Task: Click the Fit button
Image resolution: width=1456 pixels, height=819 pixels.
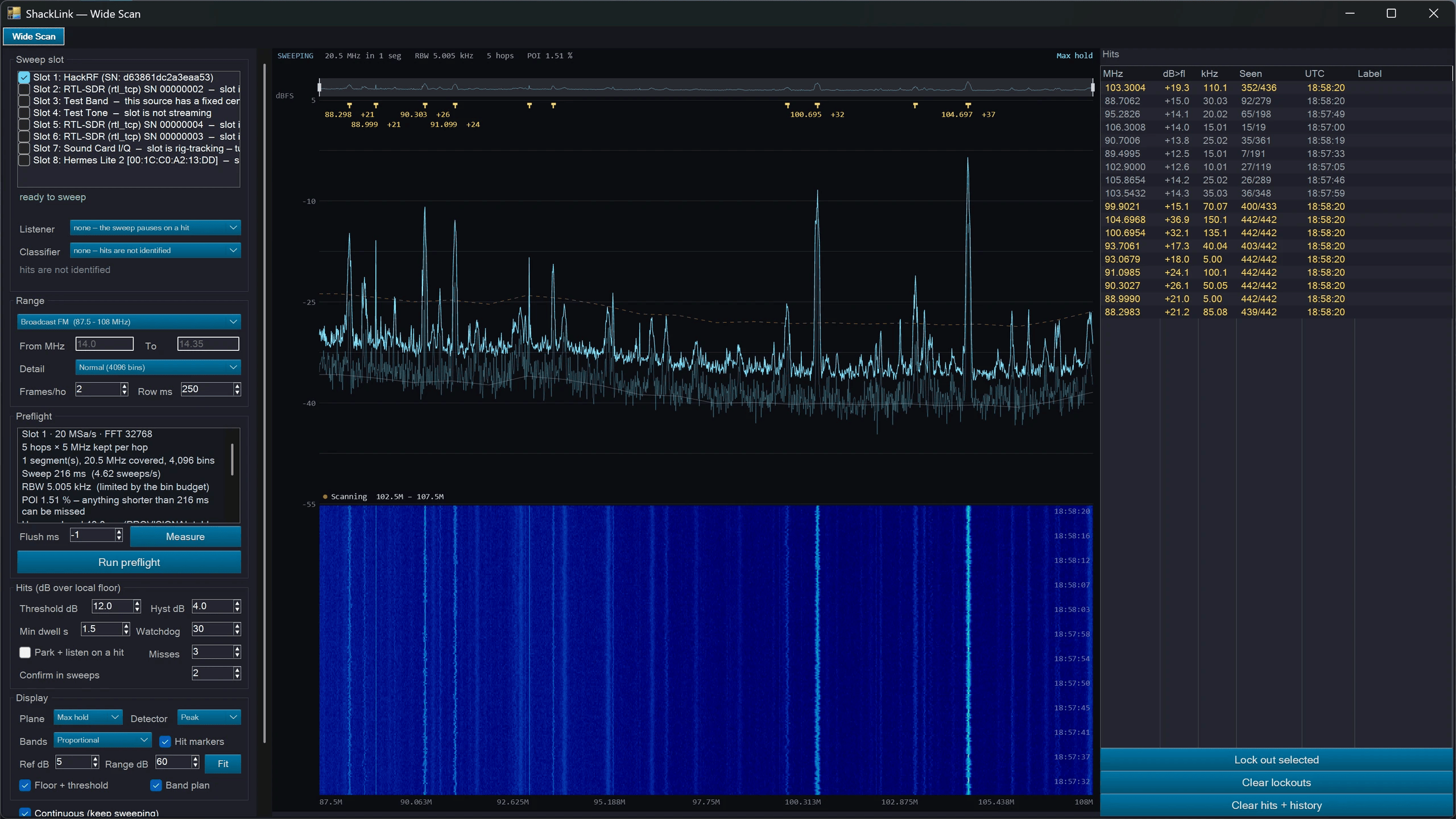Action: click(223, 764)
